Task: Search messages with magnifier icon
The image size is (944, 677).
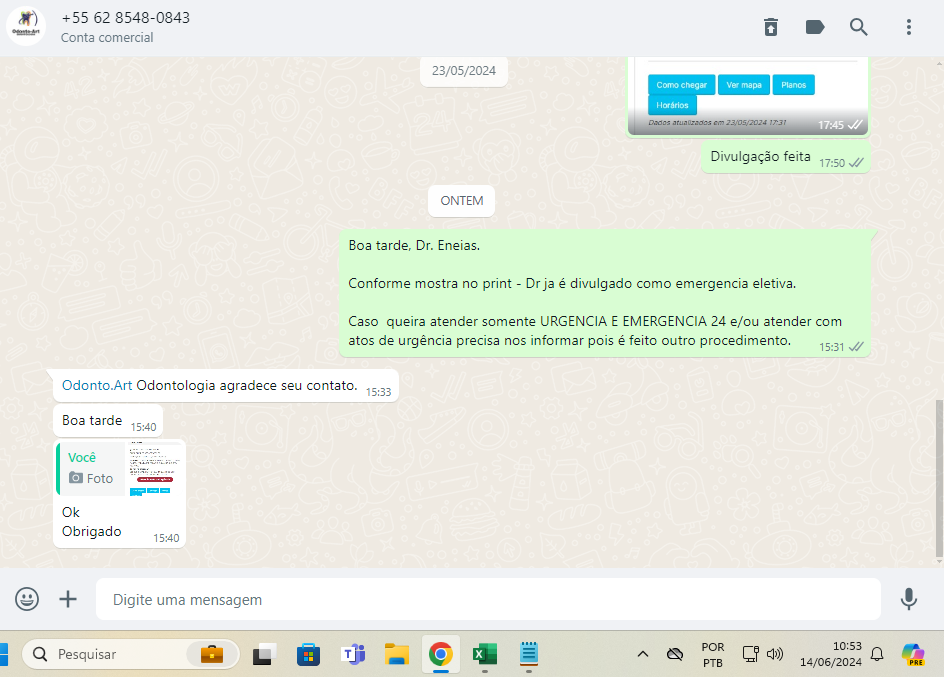Action: (x=859, y=27)
